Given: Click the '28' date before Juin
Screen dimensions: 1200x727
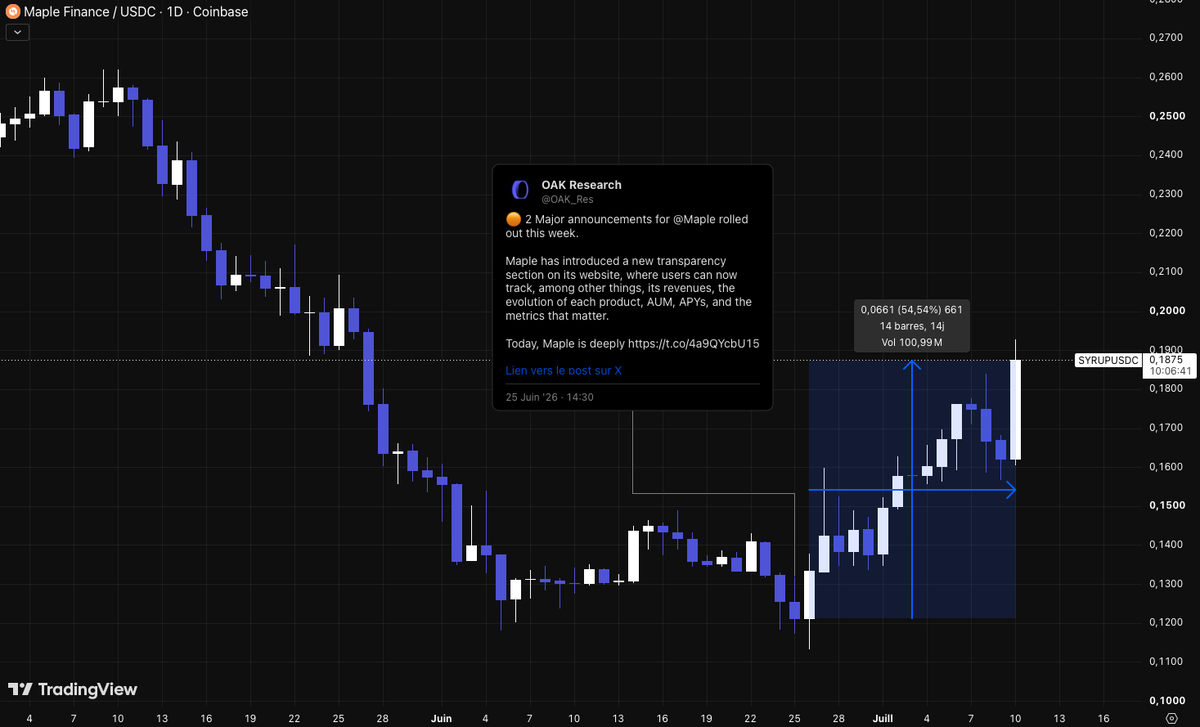Looking at the screenshot, I should point(382,718).
